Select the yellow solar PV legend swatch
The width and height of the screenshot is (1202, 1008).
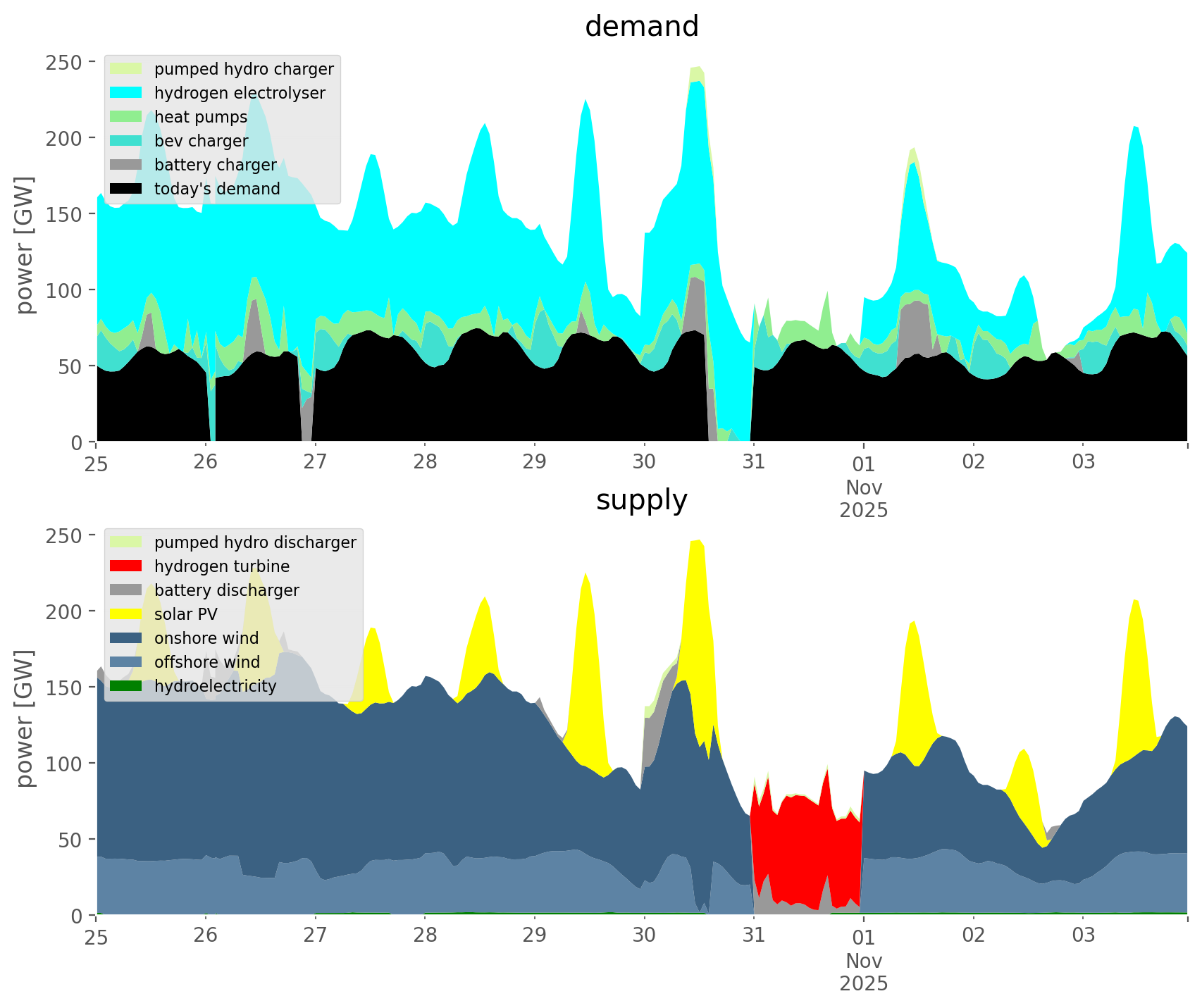(x=125, y=614)
